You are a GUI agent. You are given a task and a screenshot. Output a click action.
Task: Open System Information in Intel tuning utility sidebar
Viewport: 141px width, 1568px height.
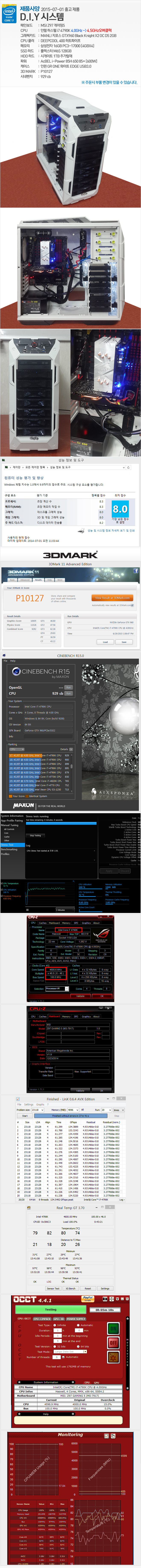tap(12, 816)
